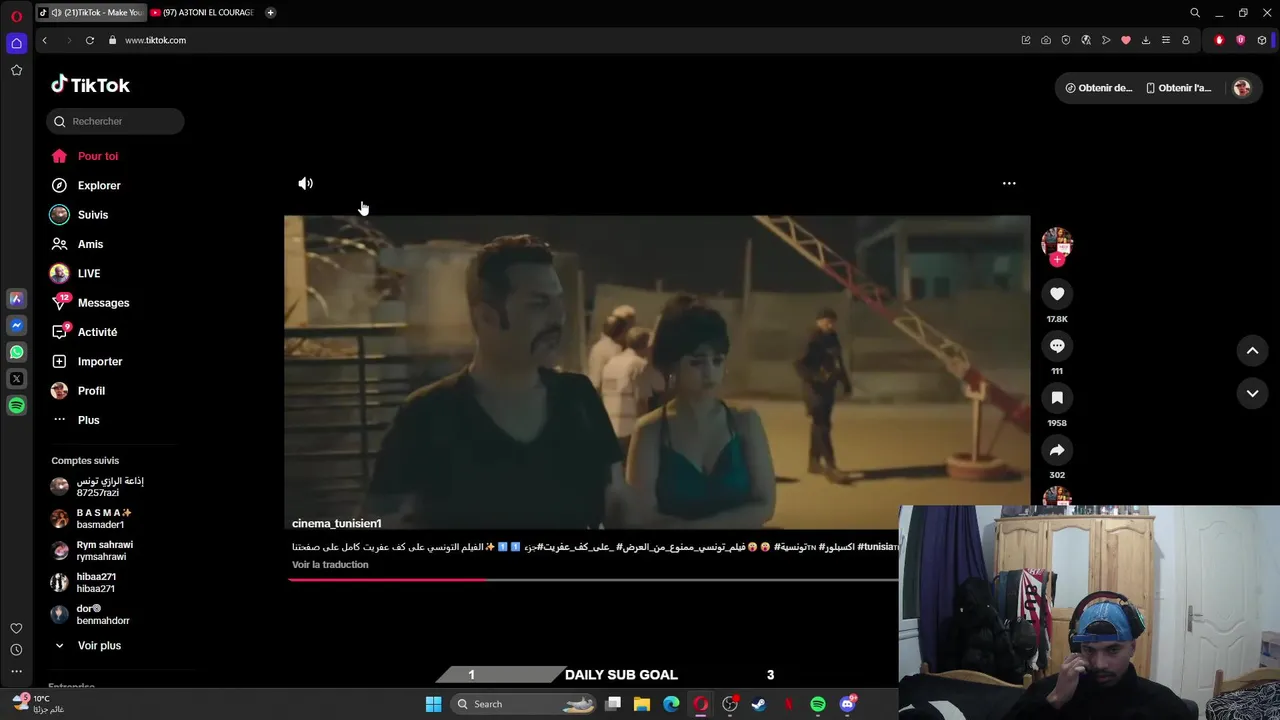
Task: Open the red ad blocker extension icon
Action: click(1219, 40)
